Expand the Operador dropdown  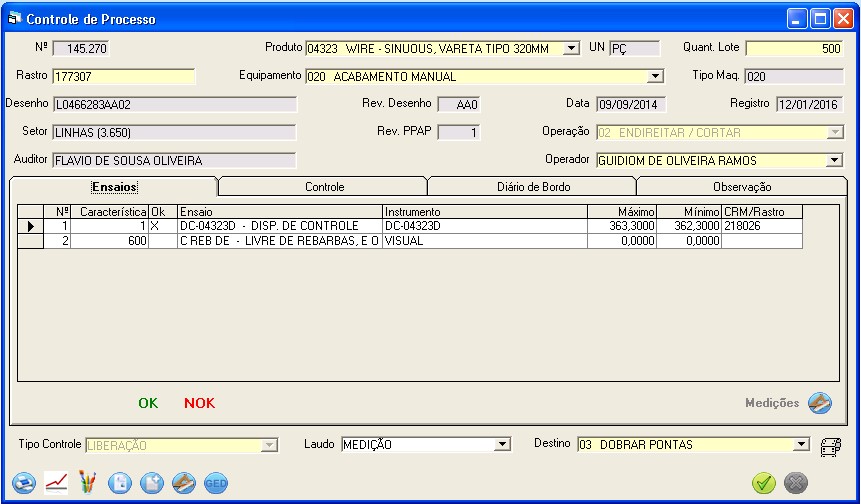pyautogui.click(x=835, y=160)
